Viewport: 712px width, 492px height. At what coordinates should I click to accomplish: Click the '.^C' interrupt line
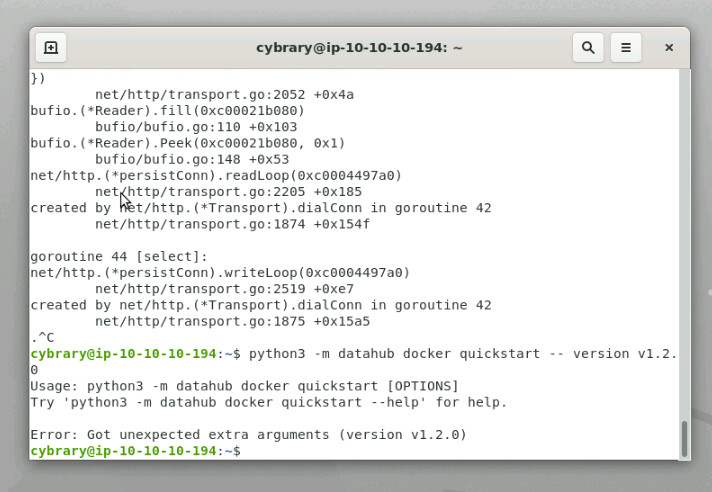[42, 338]
